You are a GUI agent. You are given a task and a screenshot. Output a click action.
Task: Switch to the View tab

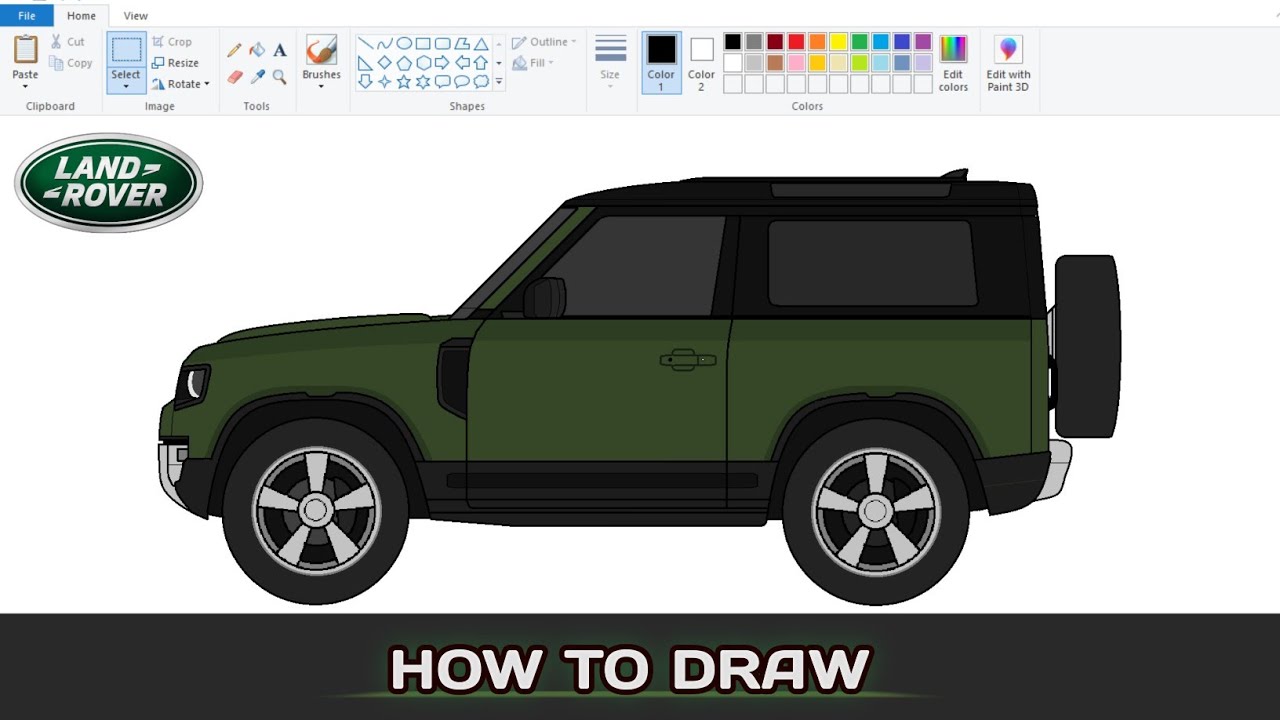(x=136, y=15)
